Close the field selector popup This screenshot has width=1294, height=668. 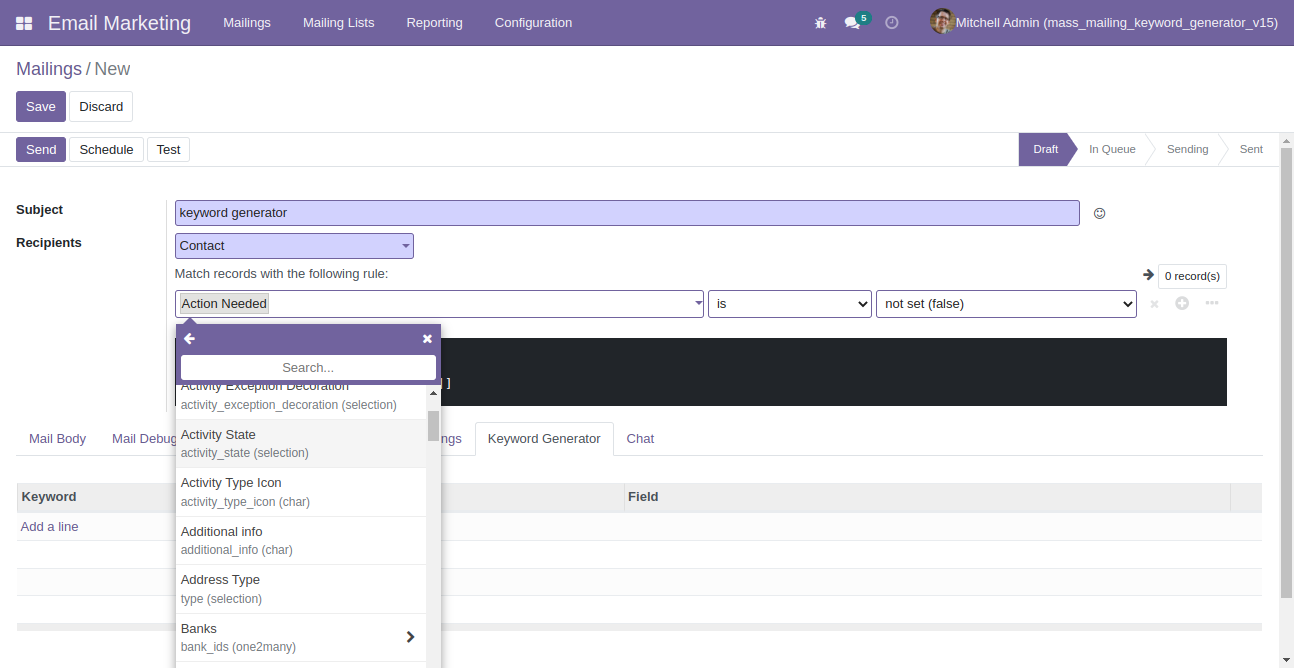coord(427,339)
